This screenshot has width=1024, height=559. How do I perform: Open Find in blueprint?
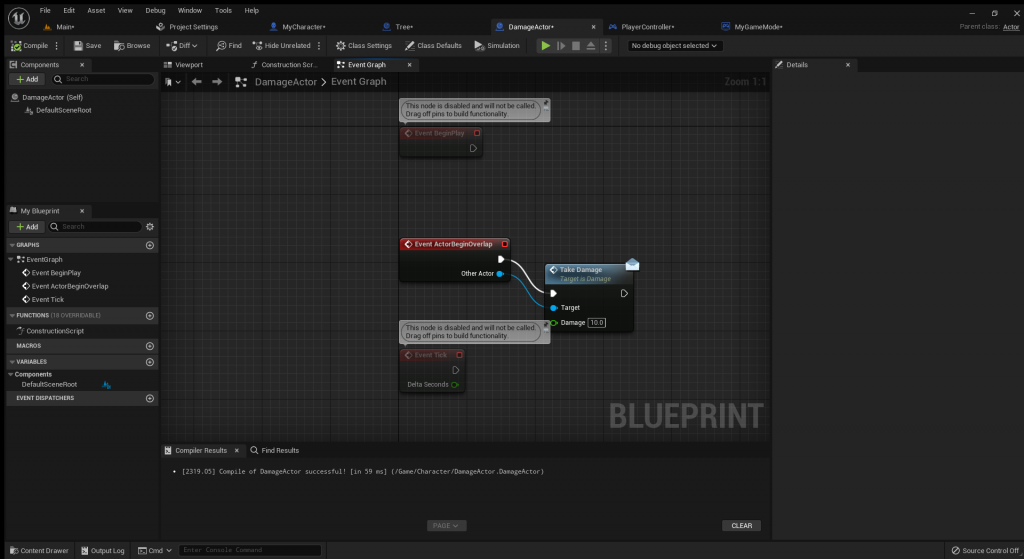(x=229, y=46)
